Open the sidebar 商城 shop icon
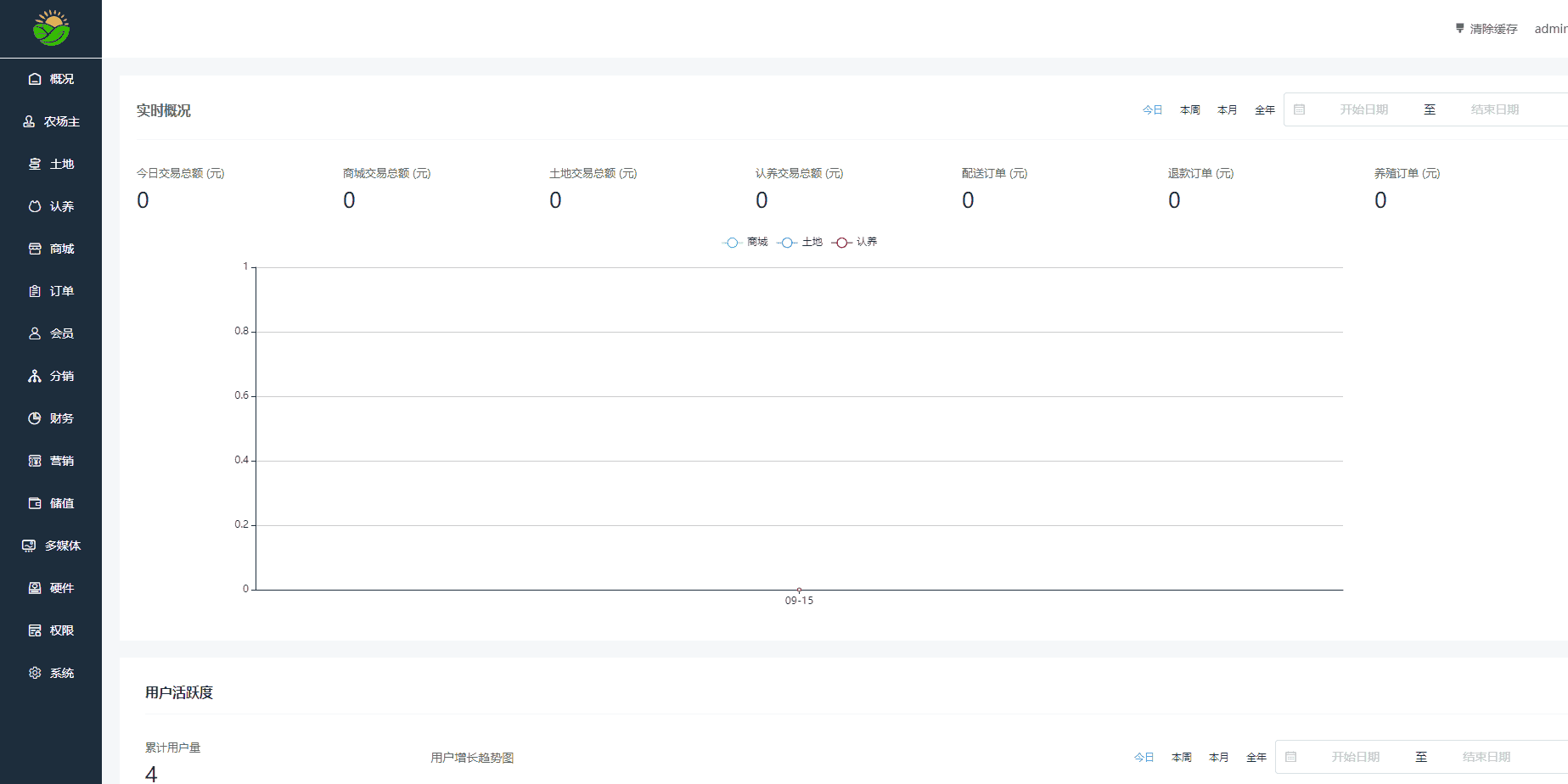Screen dimensions: 1568x784 pos(35,249)
